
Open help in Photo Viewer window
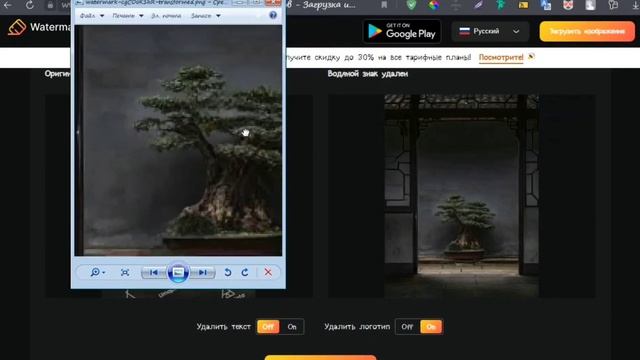[273, 15]
